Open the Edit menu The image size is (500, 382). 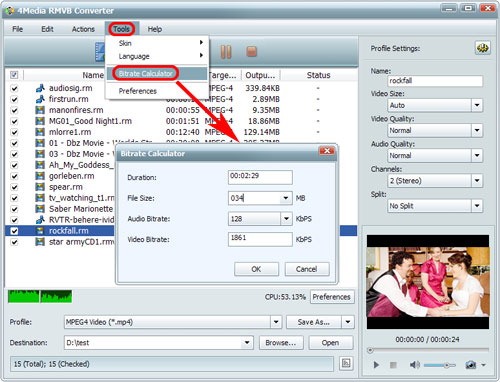[x=47, y=29]
